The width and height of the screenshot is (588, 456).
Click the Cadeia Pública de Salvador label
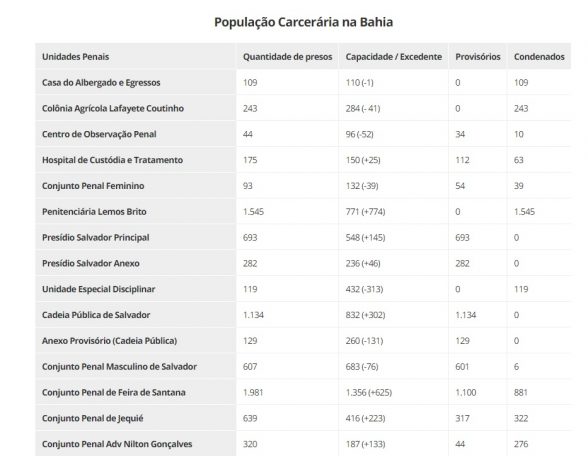(96, 315)
